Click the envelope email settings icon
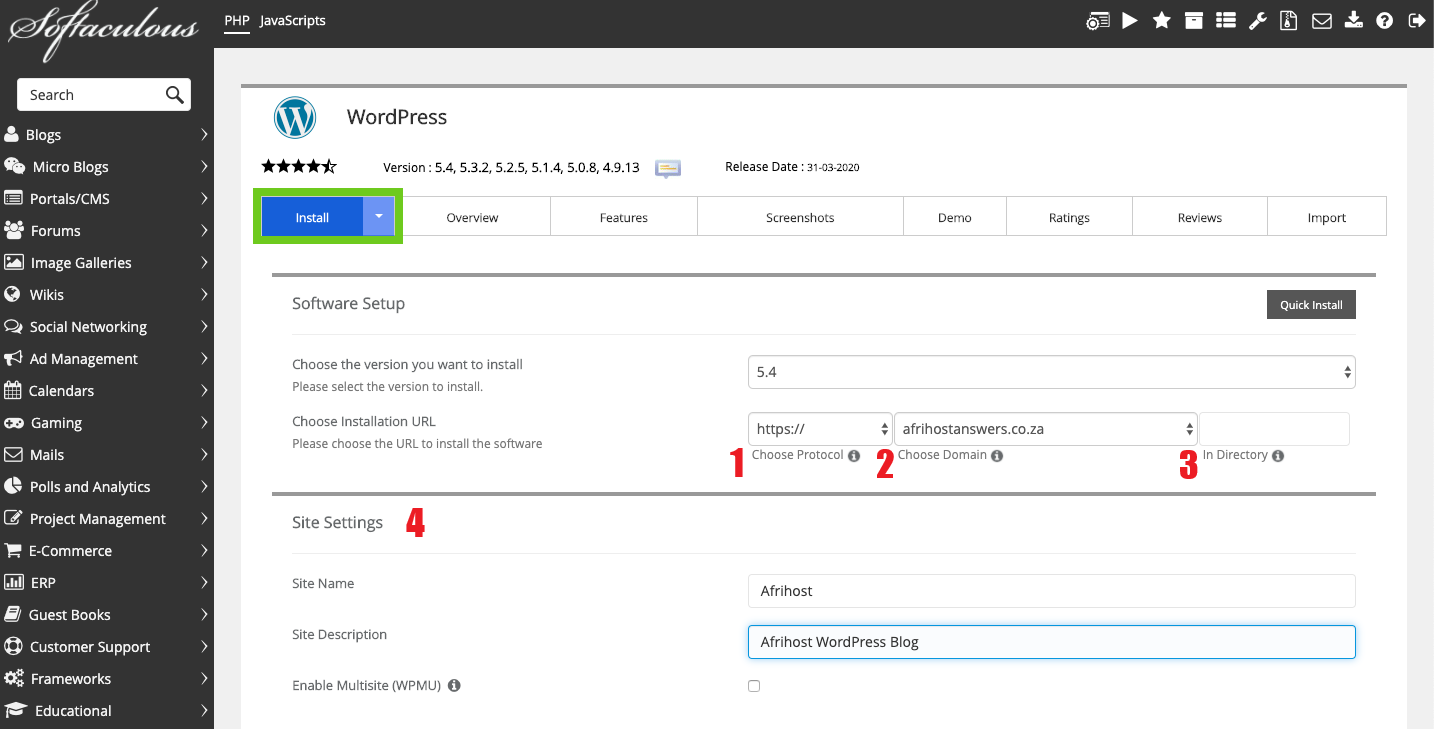Screen dimensions: 1434x729 [1321, 20]
